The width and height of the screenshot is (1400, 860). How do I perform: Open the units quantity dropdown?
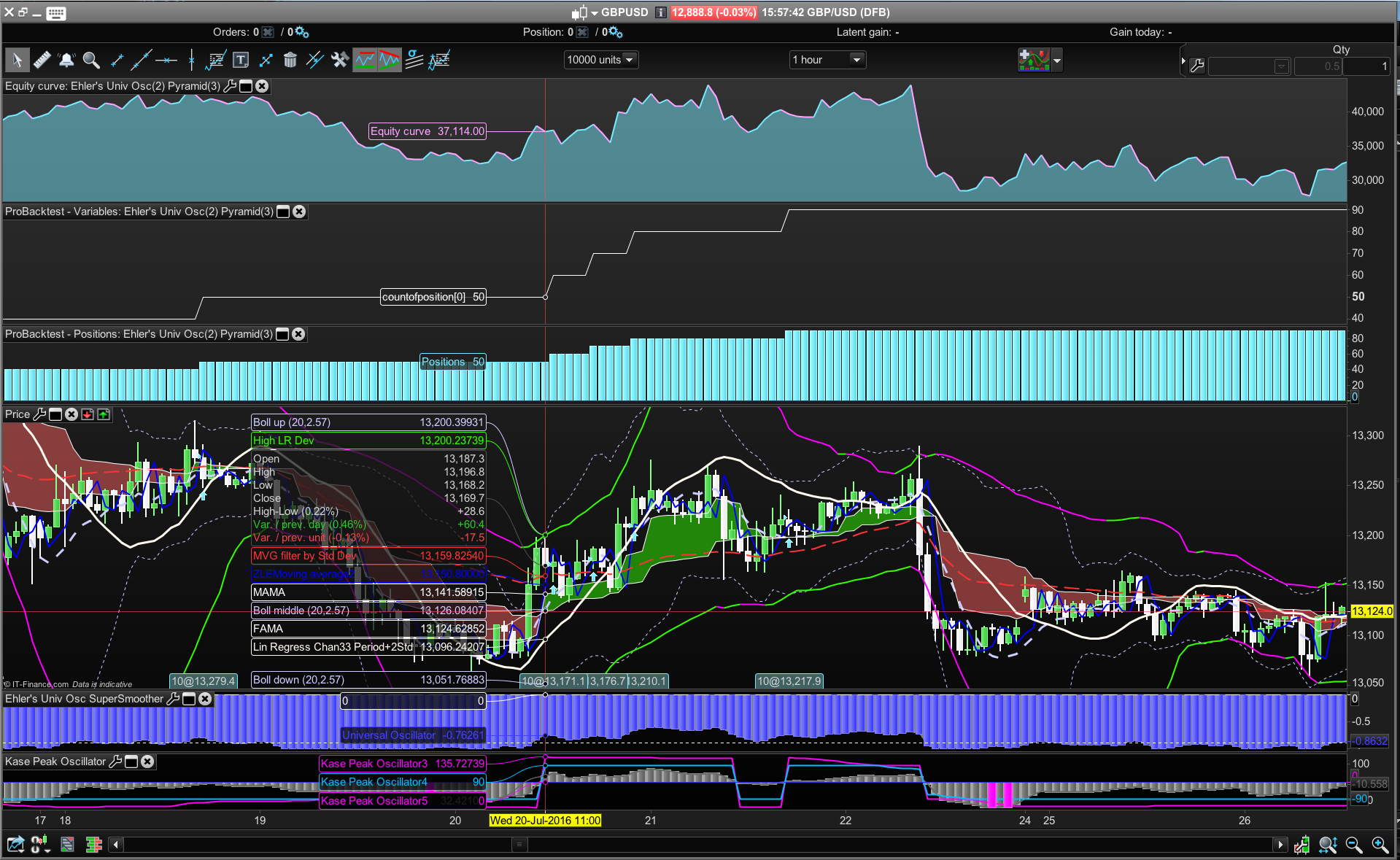point(601,60)
